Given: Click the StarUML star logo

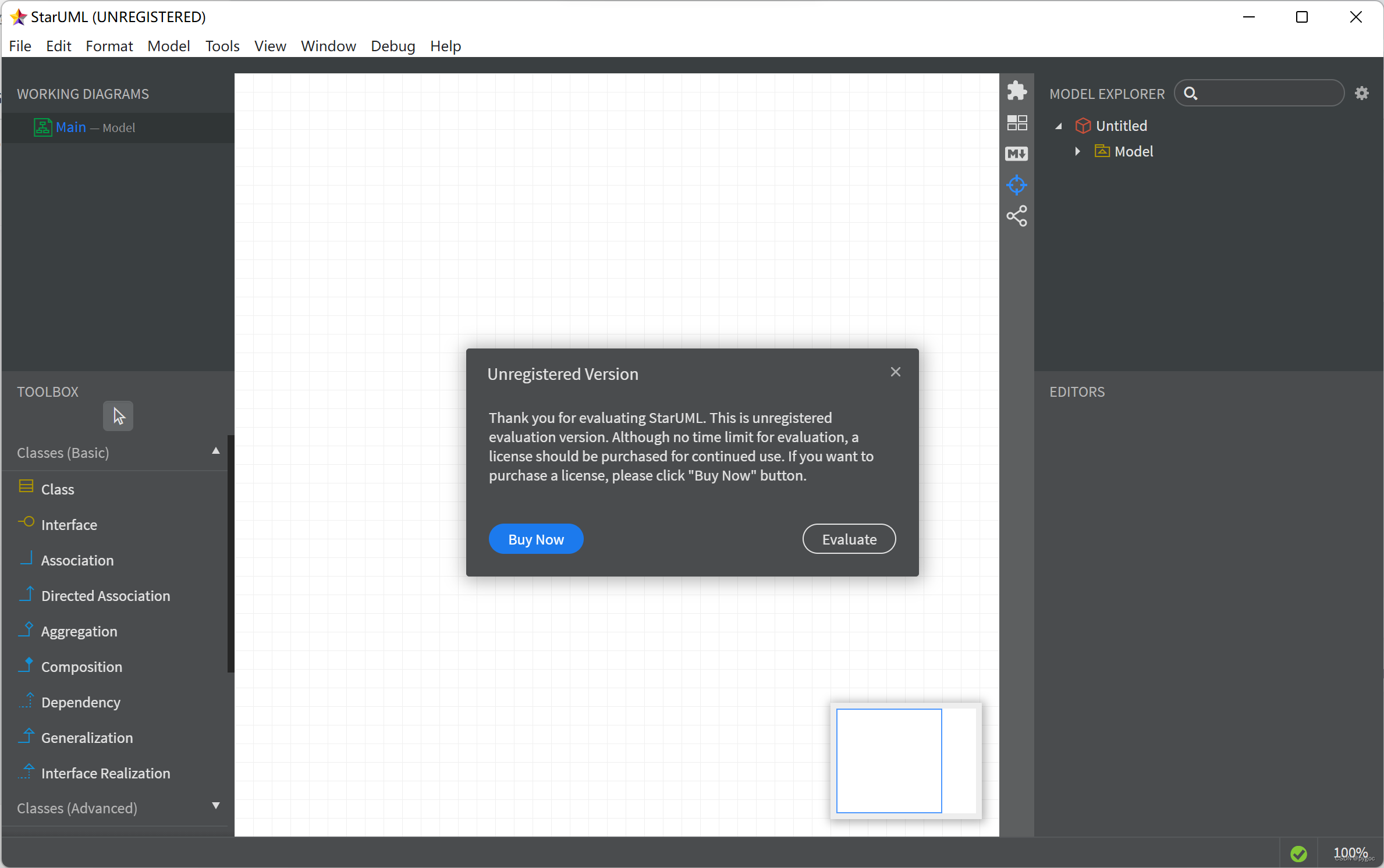Looking at the screenshot, I should point(18,17).
